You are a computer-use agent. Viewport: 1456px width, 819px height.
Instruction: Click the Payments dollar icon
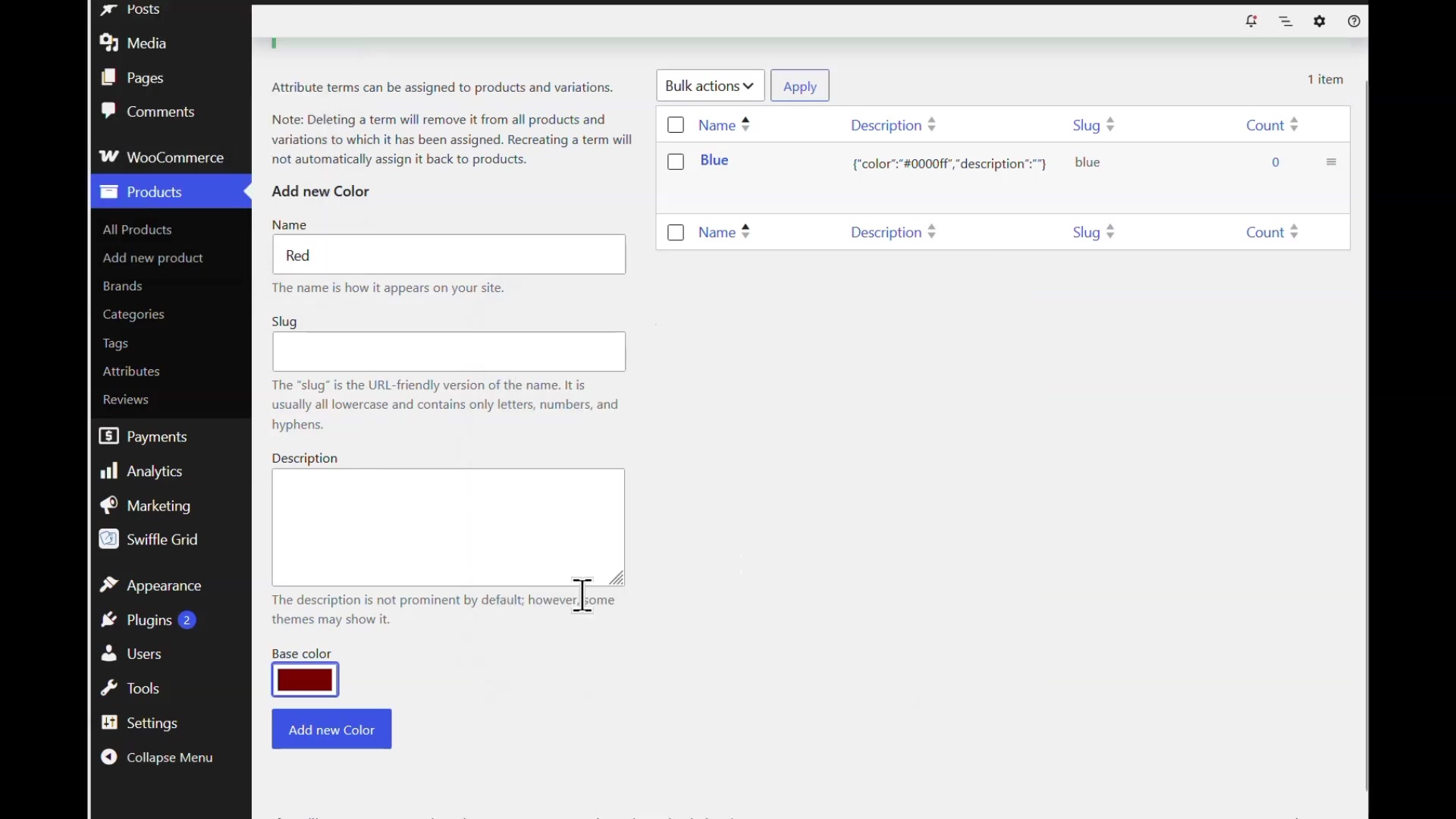tap(109, 436)
